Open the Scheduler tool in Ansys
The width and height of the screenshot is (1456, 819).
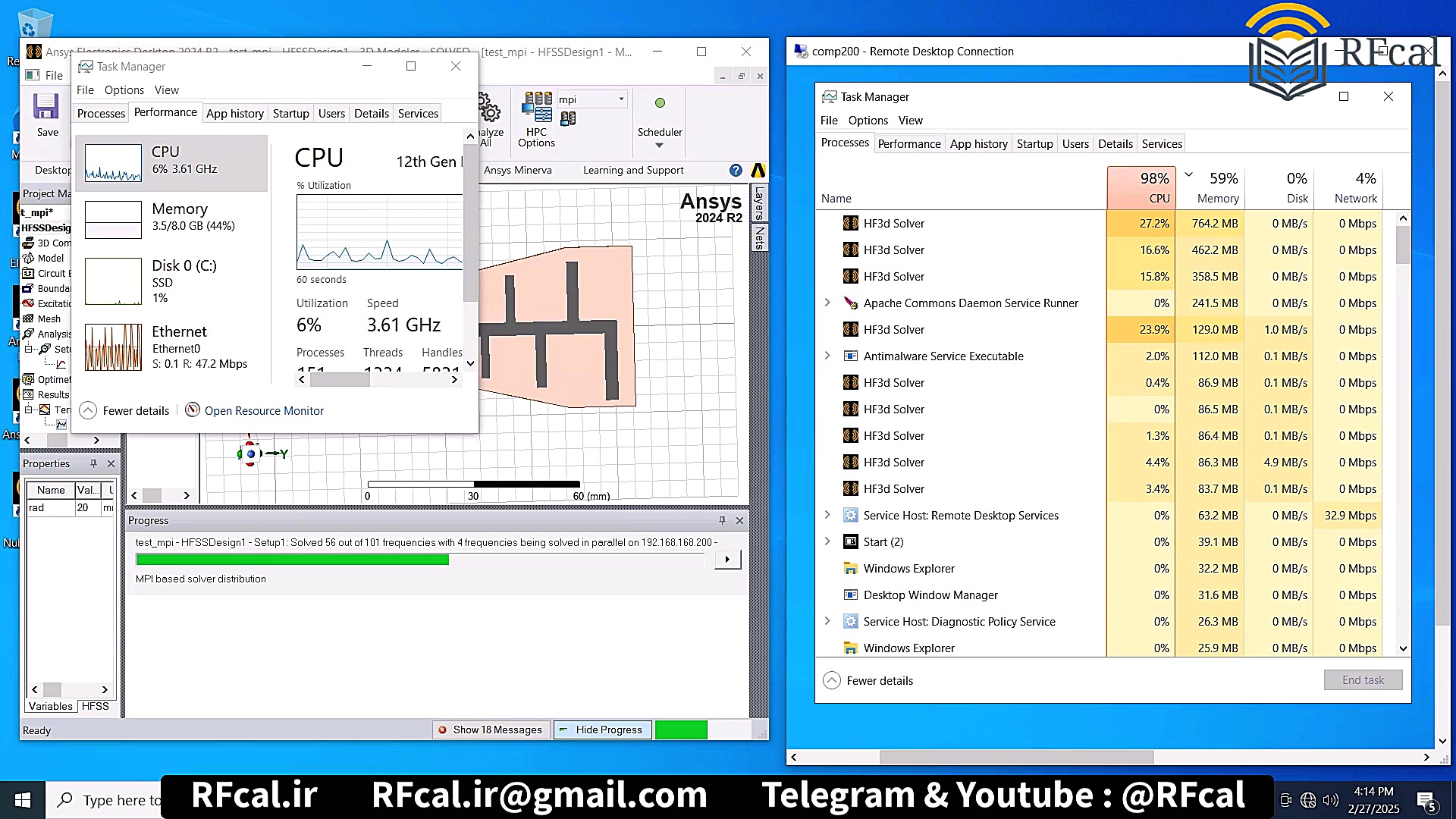[x=660, y=121]
